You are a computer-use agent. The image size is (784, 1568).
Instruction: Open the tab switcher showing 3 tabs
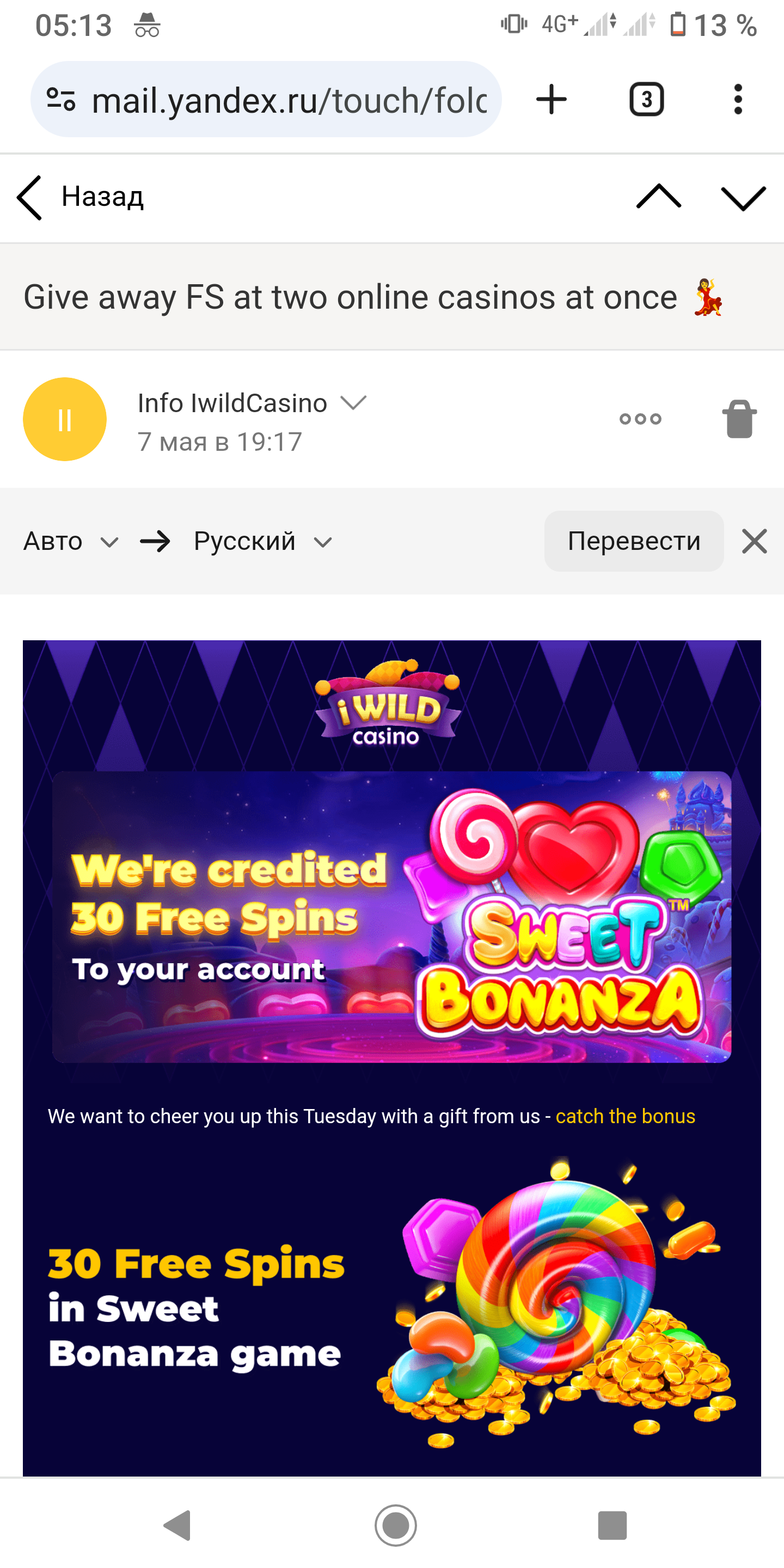pyautogui.click(x=646, y=99)
